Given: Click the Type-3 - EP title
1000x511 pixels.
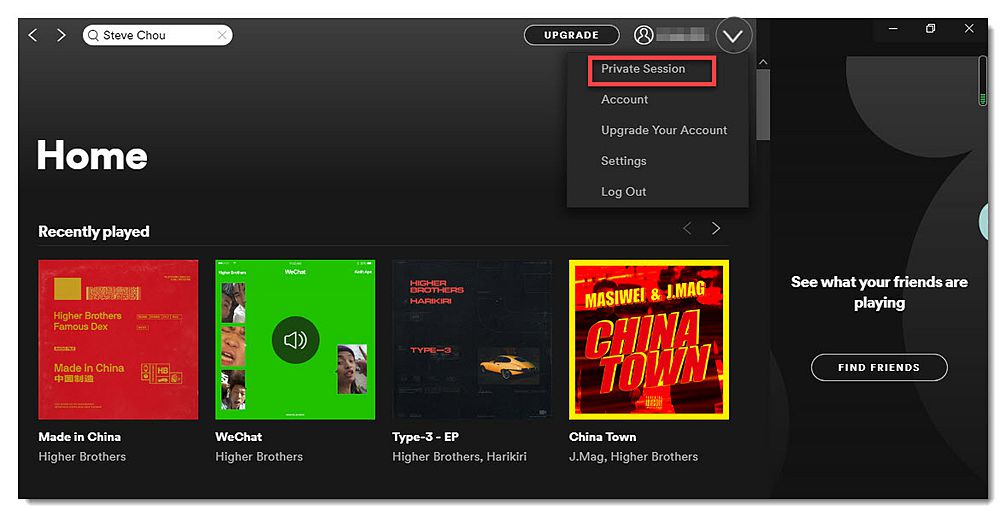Looking at the screenshot, I should coord(425,437).
